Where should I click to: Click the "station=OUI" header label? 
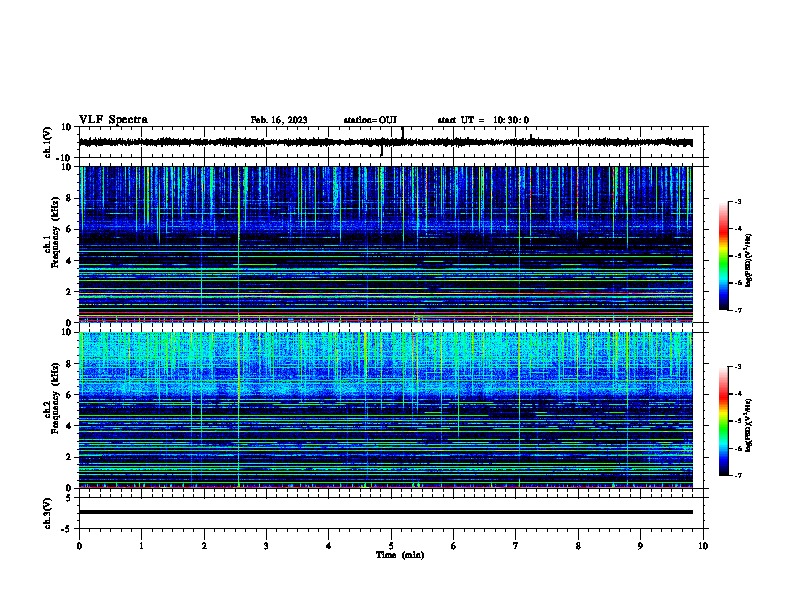tap(370, 120)
